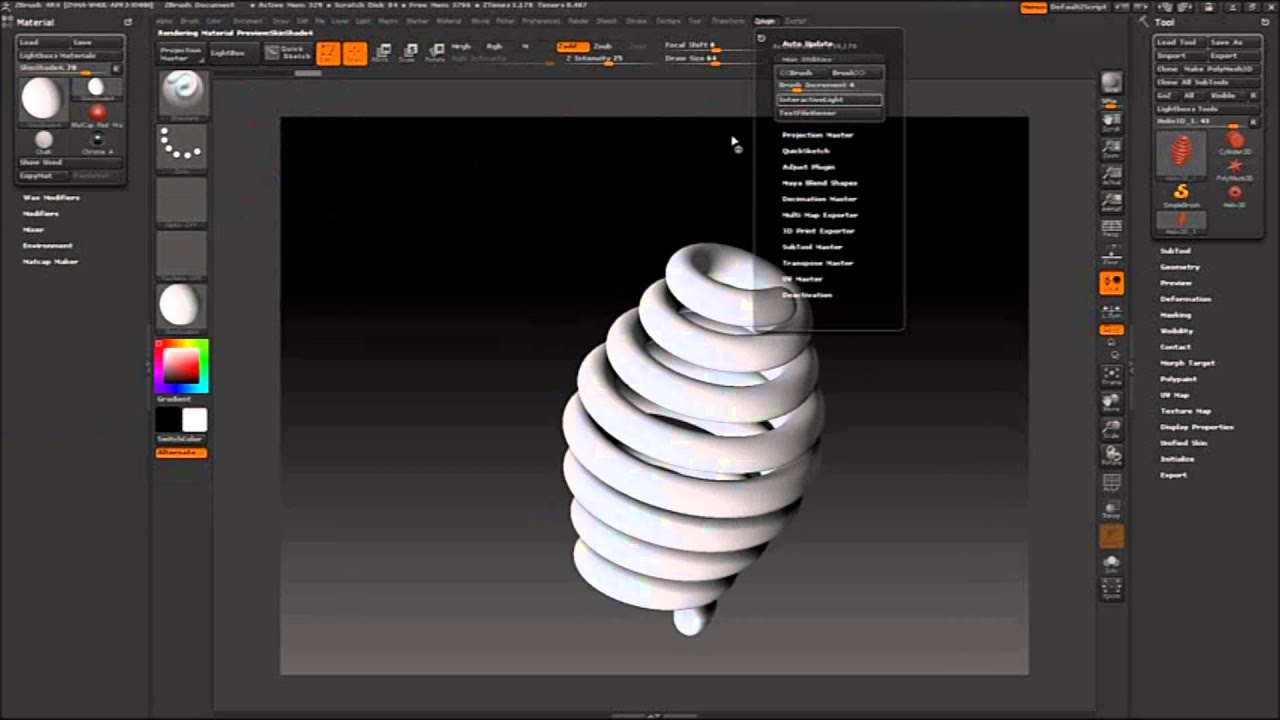Open the current brush thumbnail in left shelf

(x=182, y=94)
